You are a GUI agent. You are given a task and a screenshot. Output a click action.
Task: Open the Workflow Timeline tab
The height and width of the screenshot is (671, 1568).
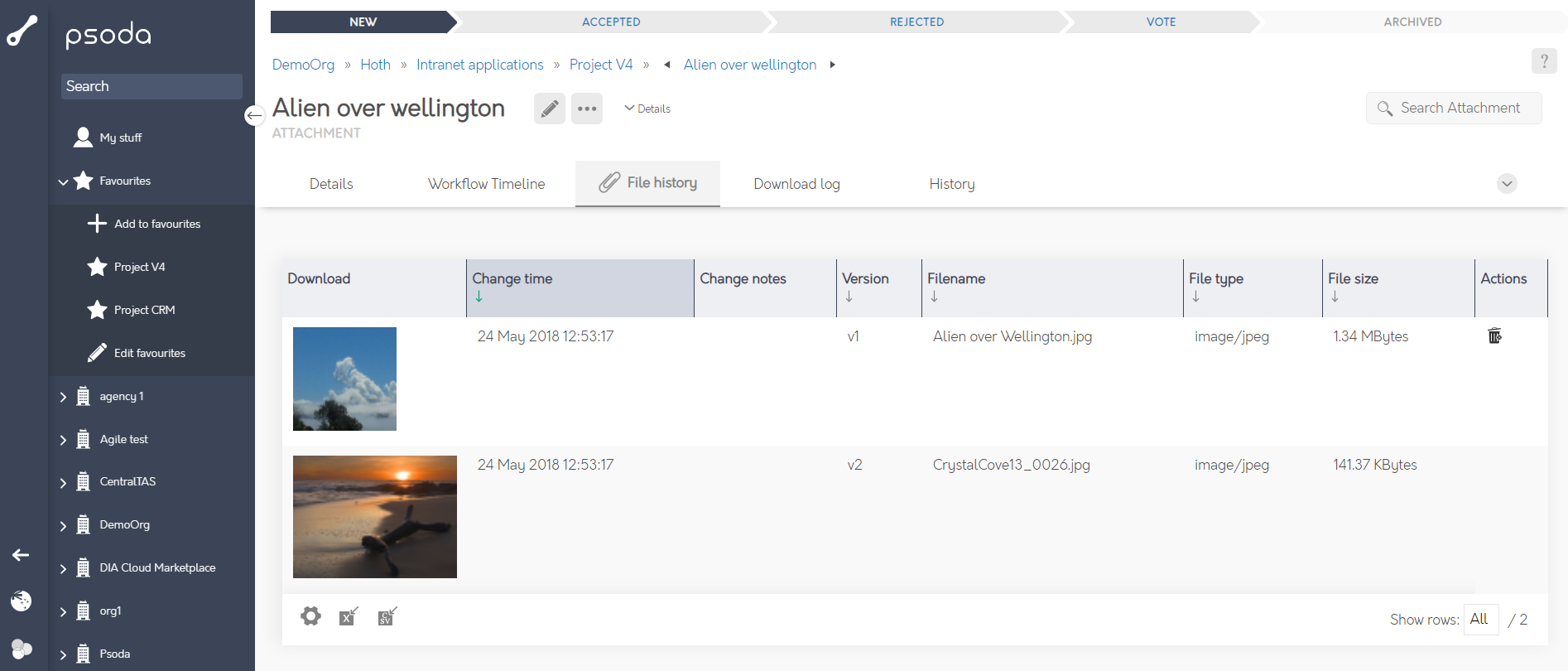click(x=486, y=184)
